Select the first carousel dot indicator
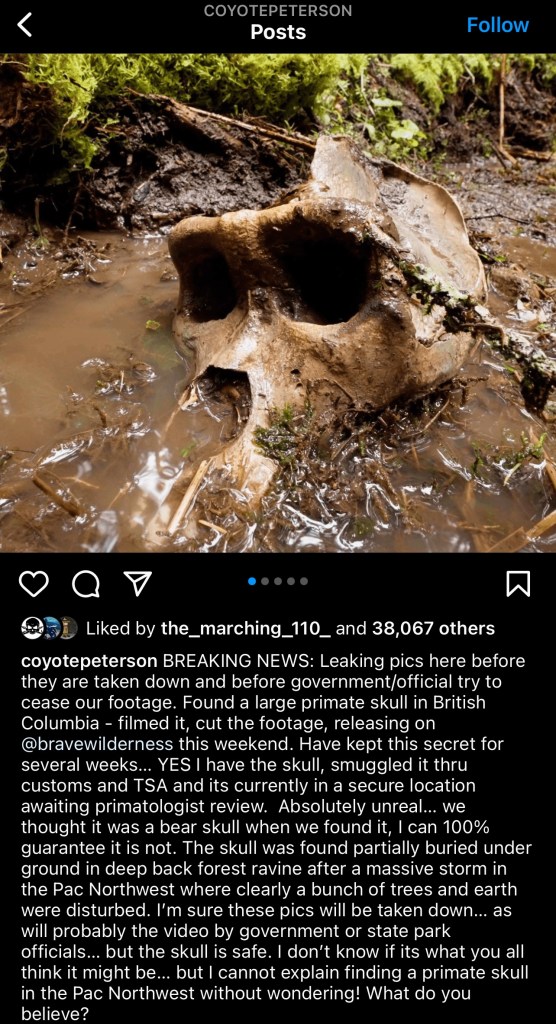Image resolution: width=556 pixels, height=1024 pixels. point(252,581)
